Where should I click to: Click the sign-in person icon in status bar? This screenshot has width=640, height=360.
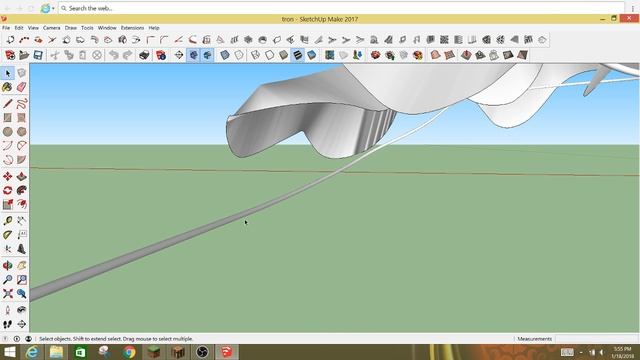(x=28, y=339)
